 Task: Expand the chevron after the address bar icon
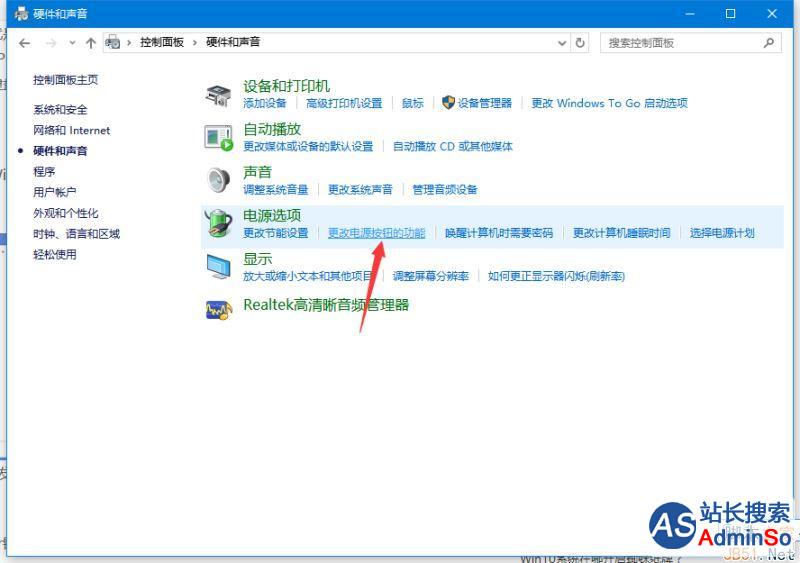tap(129, 42)
